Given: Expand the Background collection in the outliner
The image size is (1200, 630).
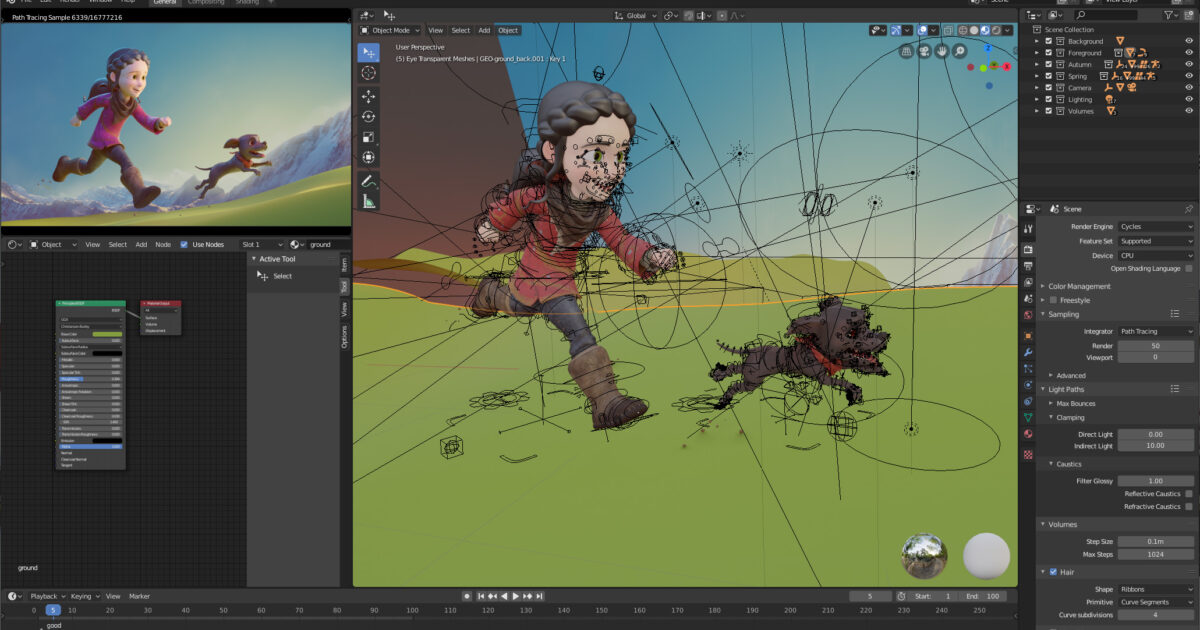Looking at the screenshot, I should [1037, 40].
